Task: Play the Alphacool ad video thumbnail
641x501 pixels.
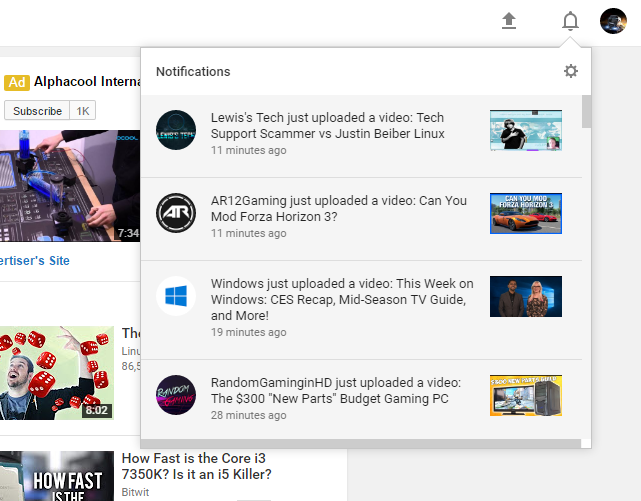Action: [x=70, y=186]
